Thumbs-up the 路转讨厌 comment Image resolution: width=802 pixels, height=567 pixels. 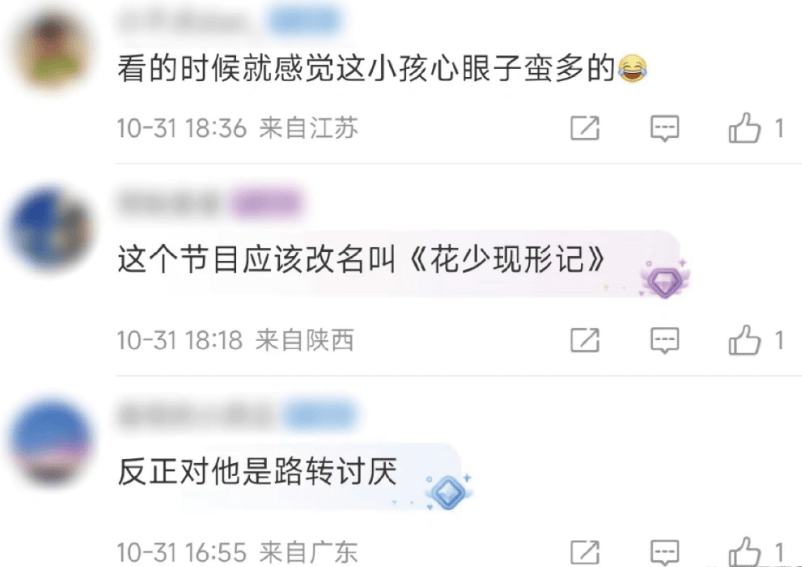[744, 552]
